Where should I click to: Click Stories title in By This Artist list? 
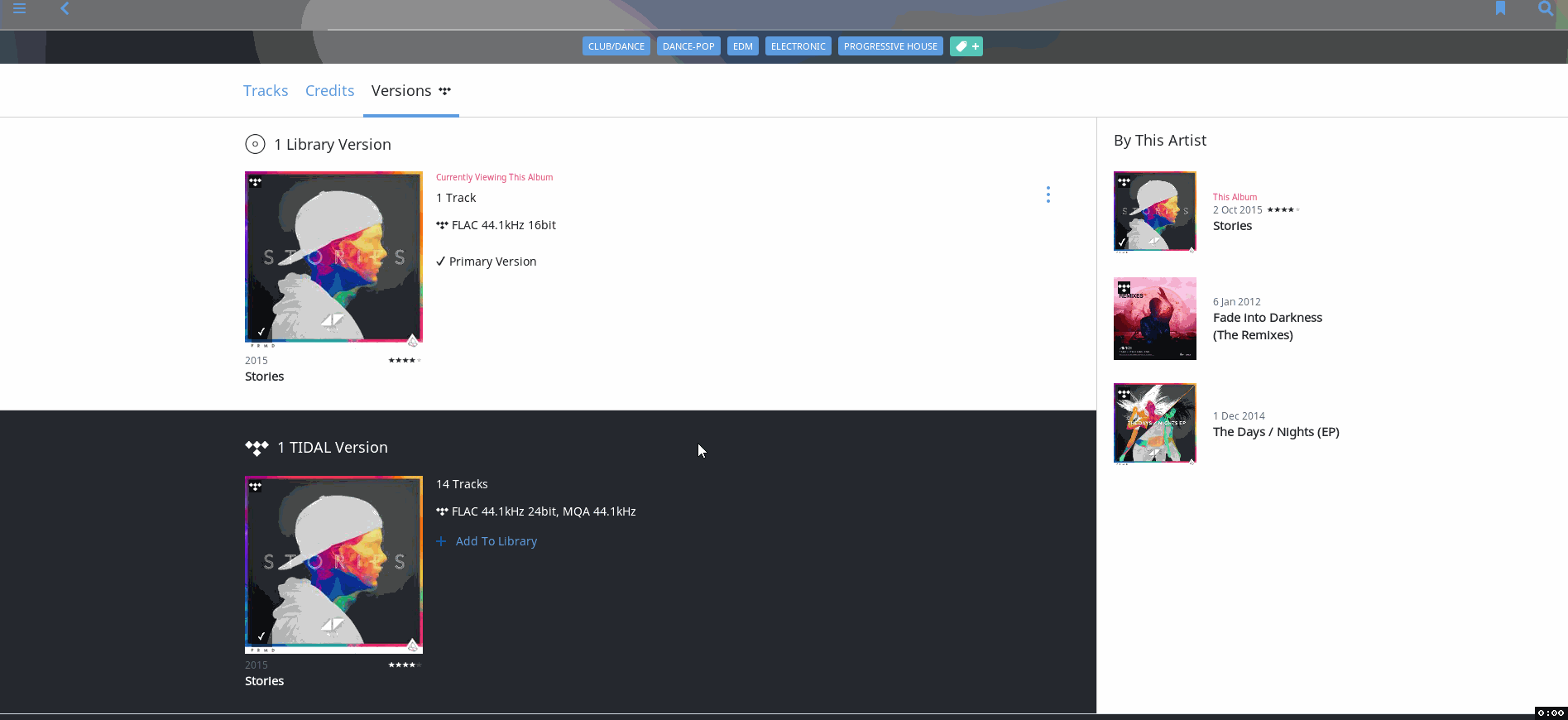[1233, 226]
